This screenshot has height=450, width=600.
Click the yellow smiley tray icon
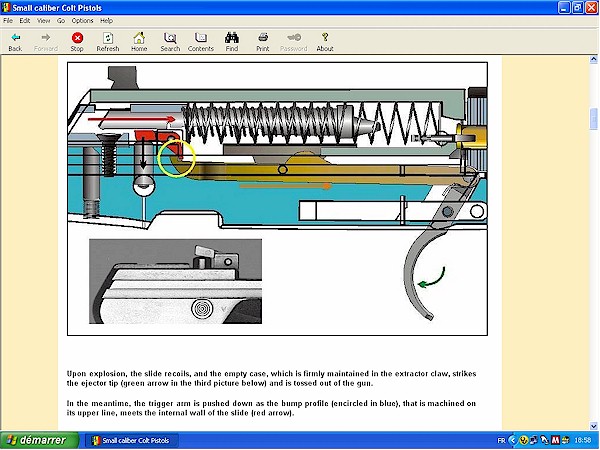524,441
